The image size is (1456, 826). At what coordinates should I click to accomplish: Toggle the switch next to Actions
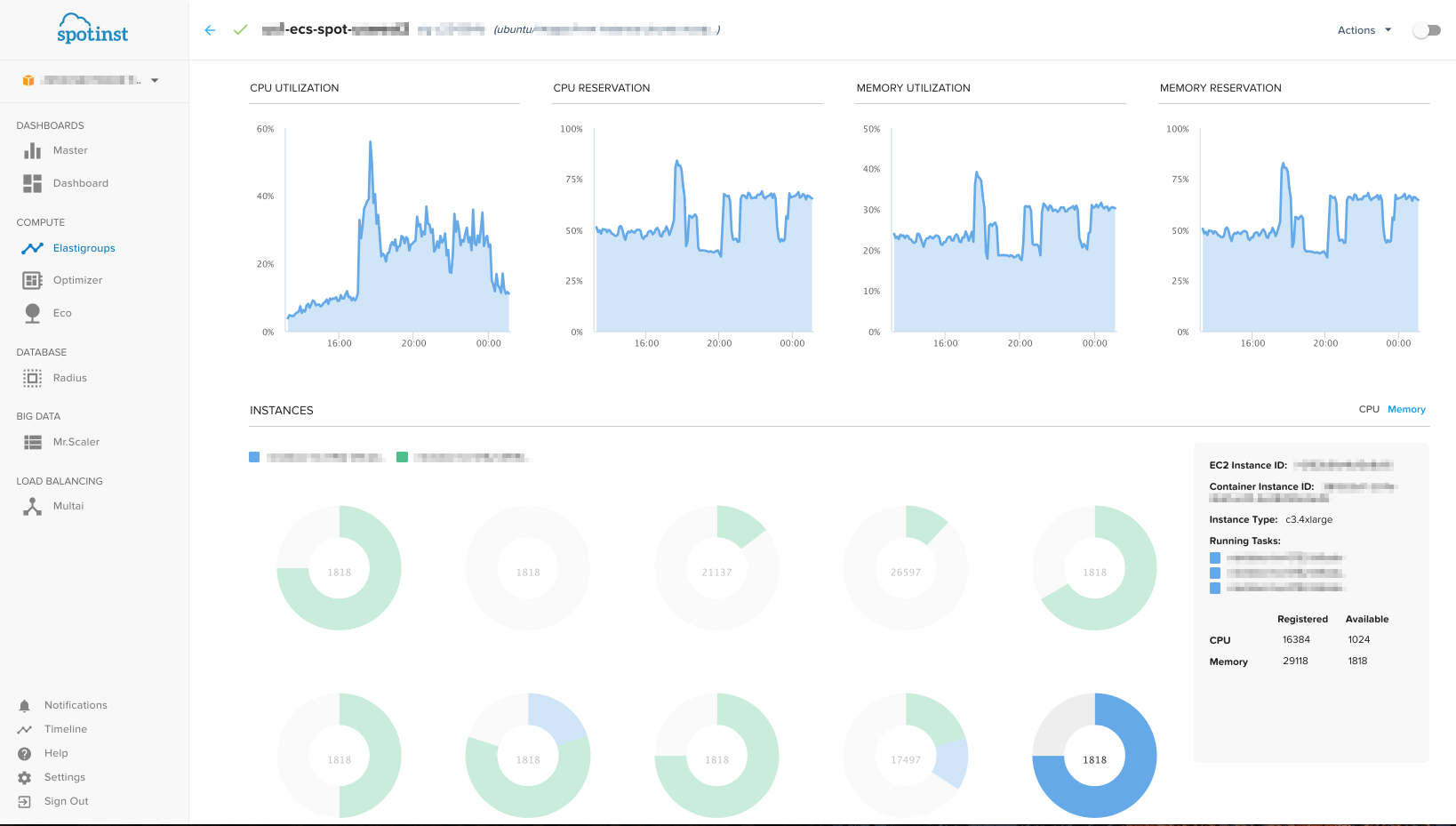[1426, 30]
